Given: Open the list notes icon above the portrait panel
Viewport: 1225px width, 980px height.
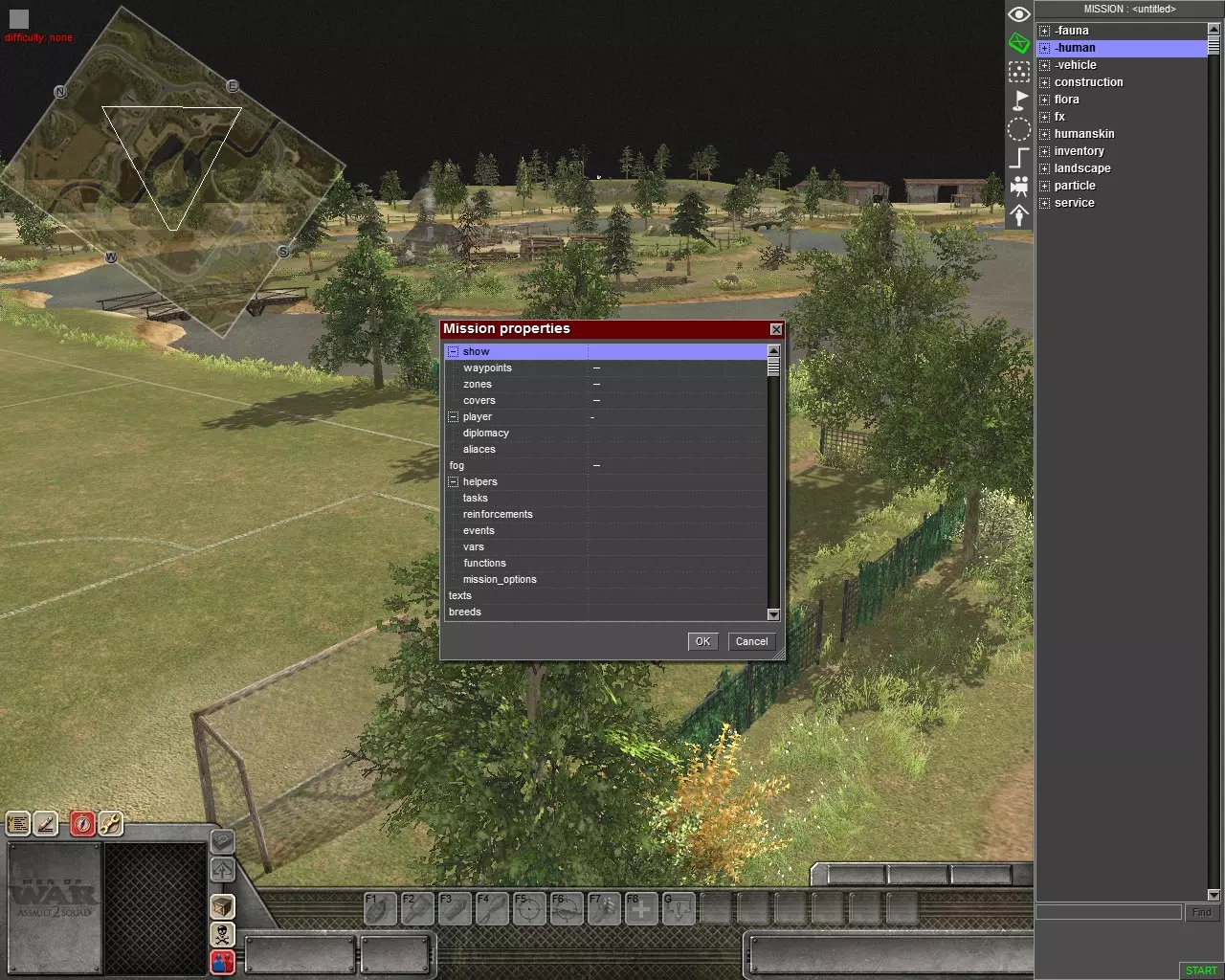Looking at the screenshot, I should pos(18,824).
